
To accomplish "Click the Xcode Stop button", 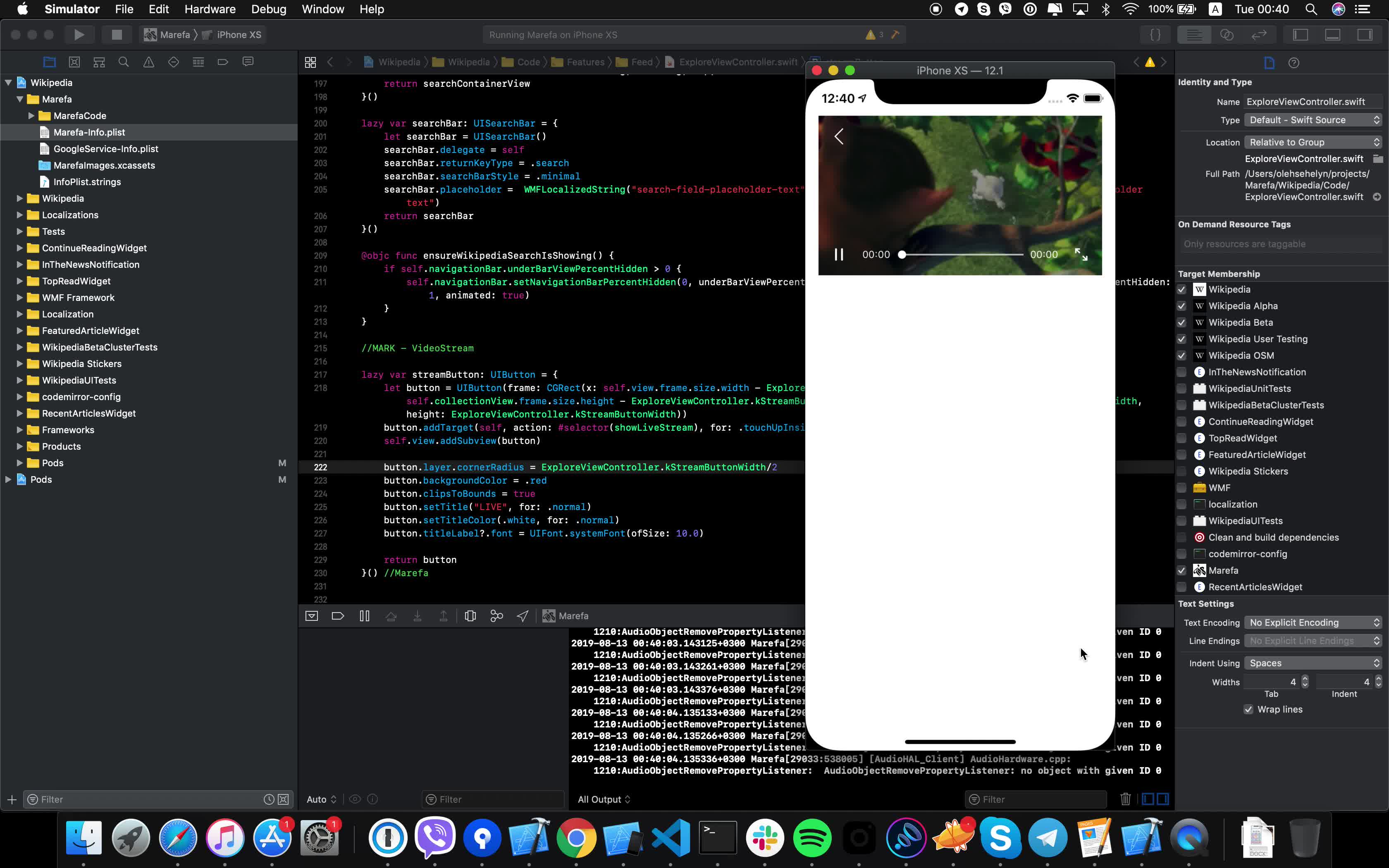I will coord(117,34).
